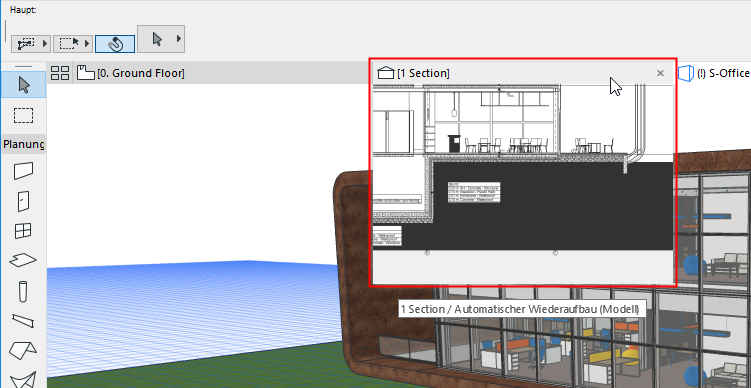
Task: Select the Wall tool
Action: [23, 171]
